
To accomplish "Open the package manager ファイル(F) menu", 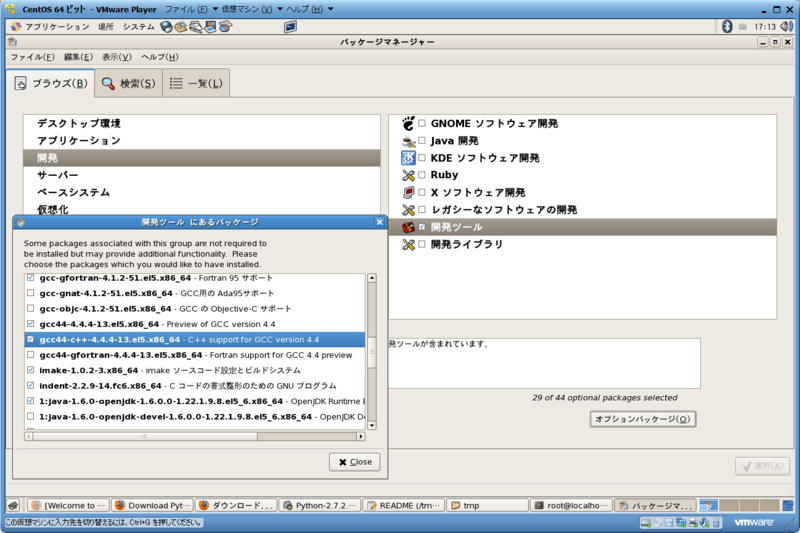I will 32,57.
